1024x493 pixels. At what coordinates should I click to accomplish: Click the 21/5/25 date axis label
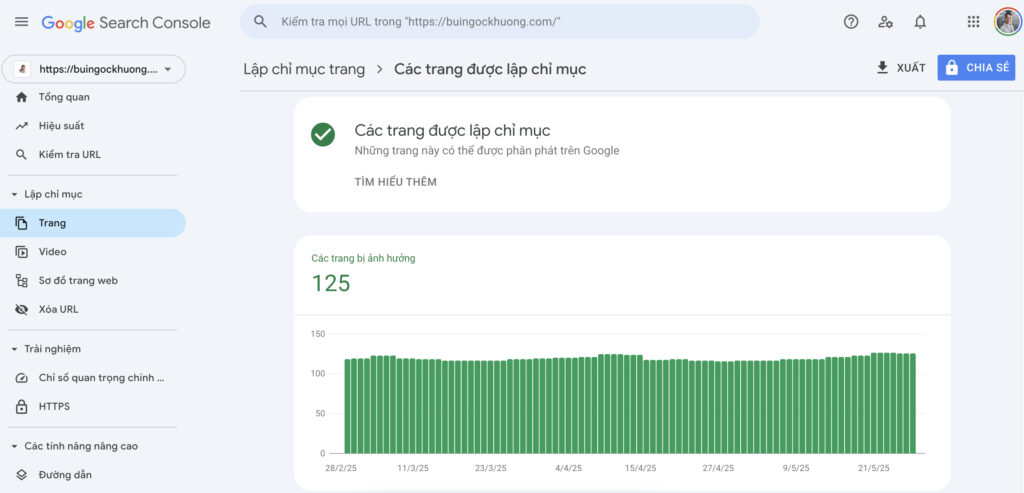tap(874, 468)
